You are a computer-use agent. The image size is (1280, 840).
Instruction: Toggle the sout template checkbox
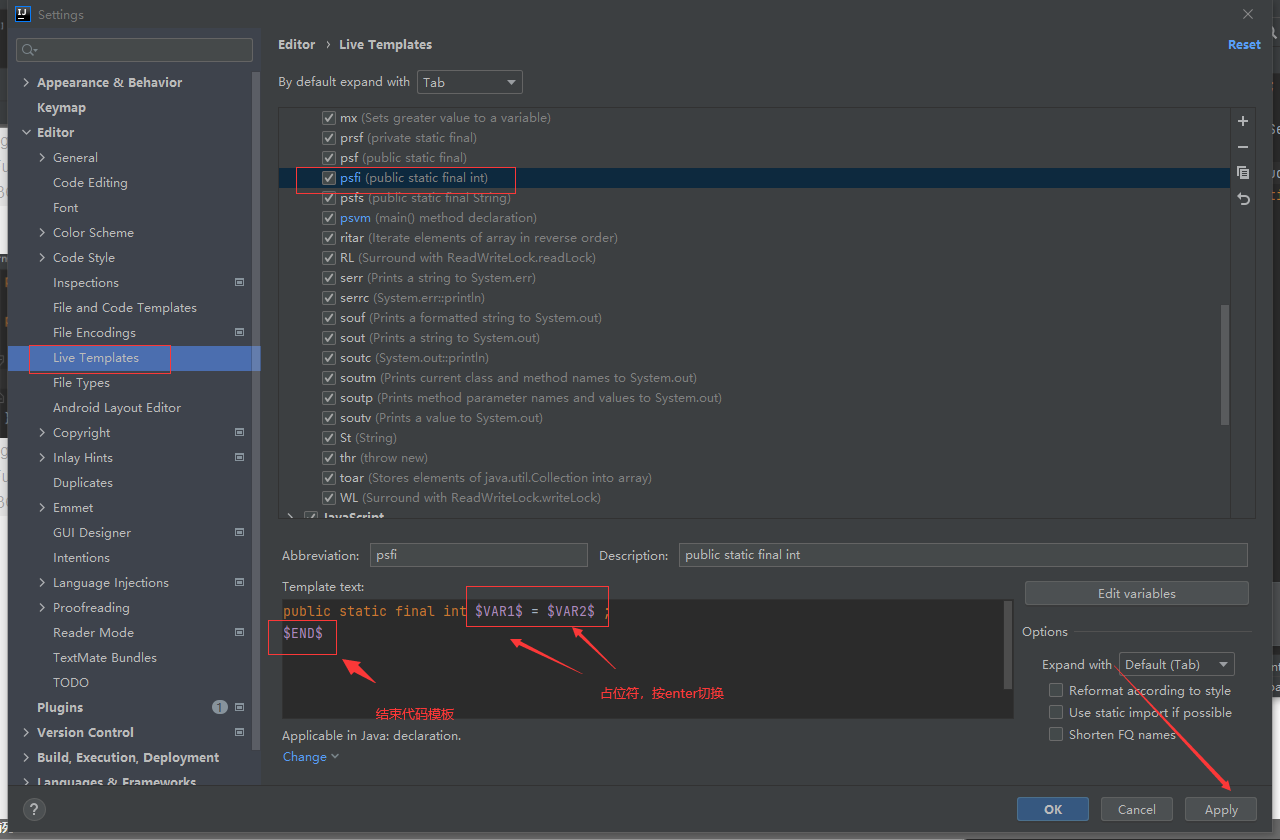tap(329, 338)
